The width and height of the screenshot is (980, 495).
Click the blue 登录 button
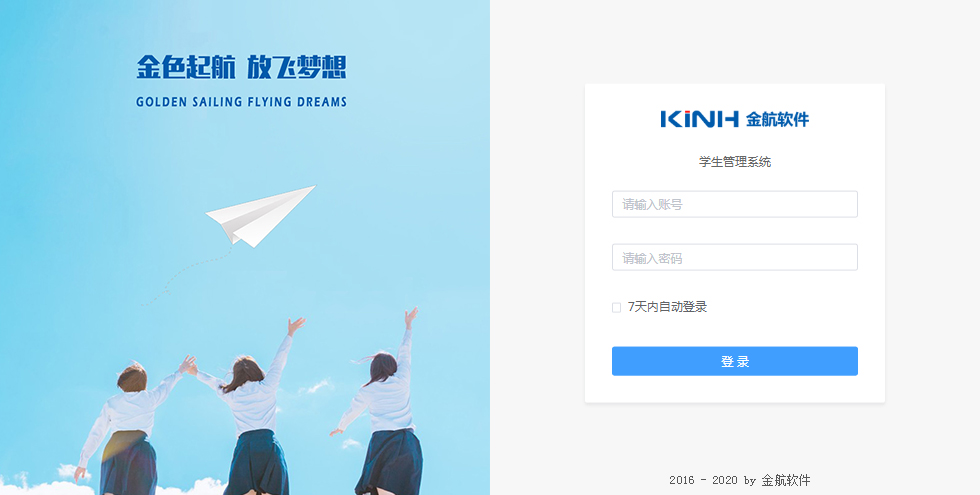(x=734, y=361)
